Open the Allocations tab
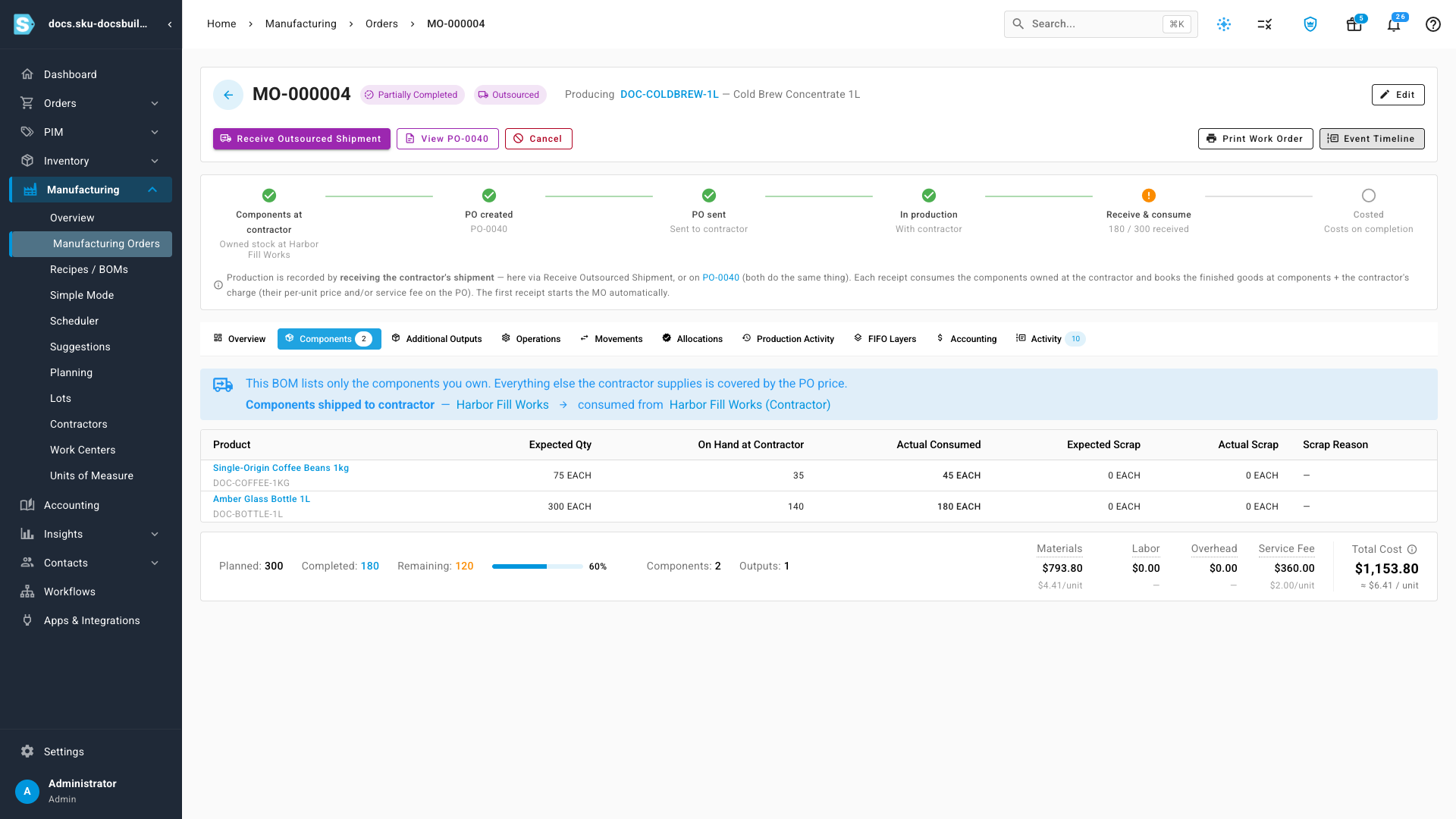 pos(692,339)
